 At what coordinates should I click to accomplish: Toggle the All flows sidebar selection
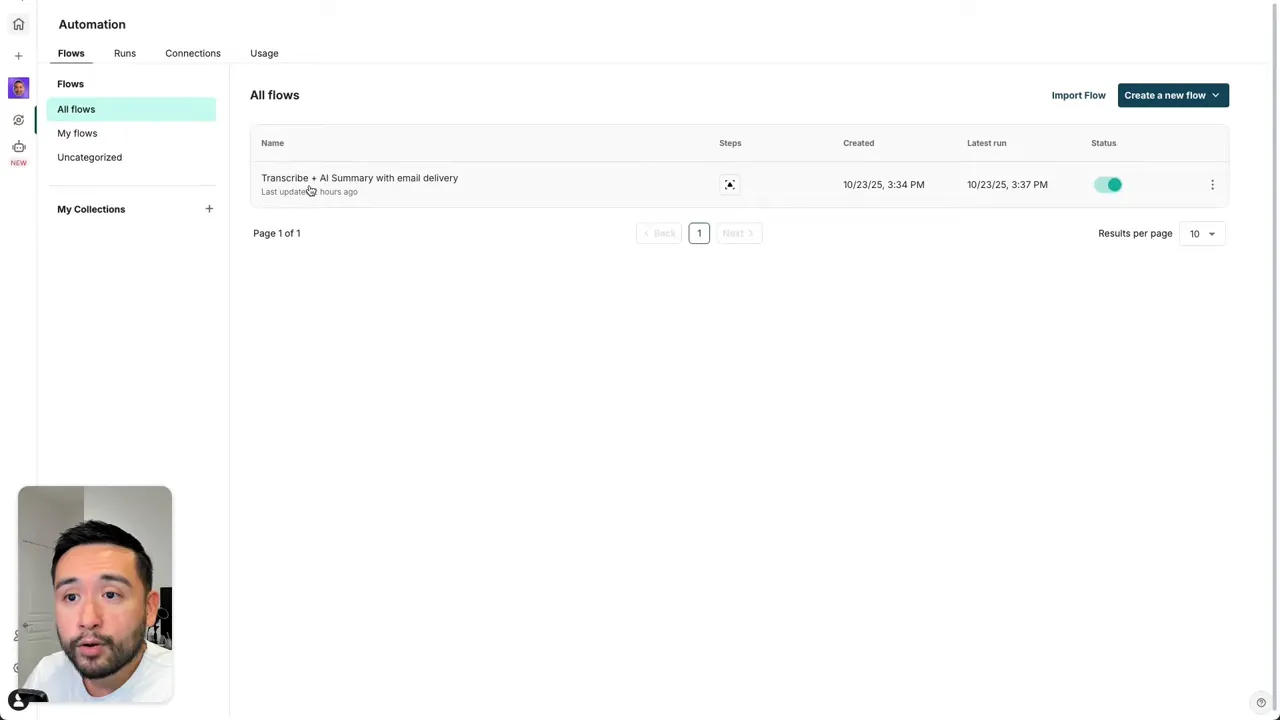(76, 109)
